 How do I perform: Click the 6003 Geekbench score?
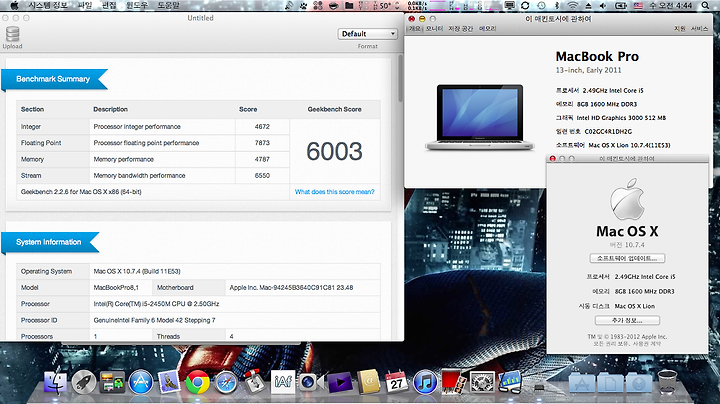tap(334, 152)
